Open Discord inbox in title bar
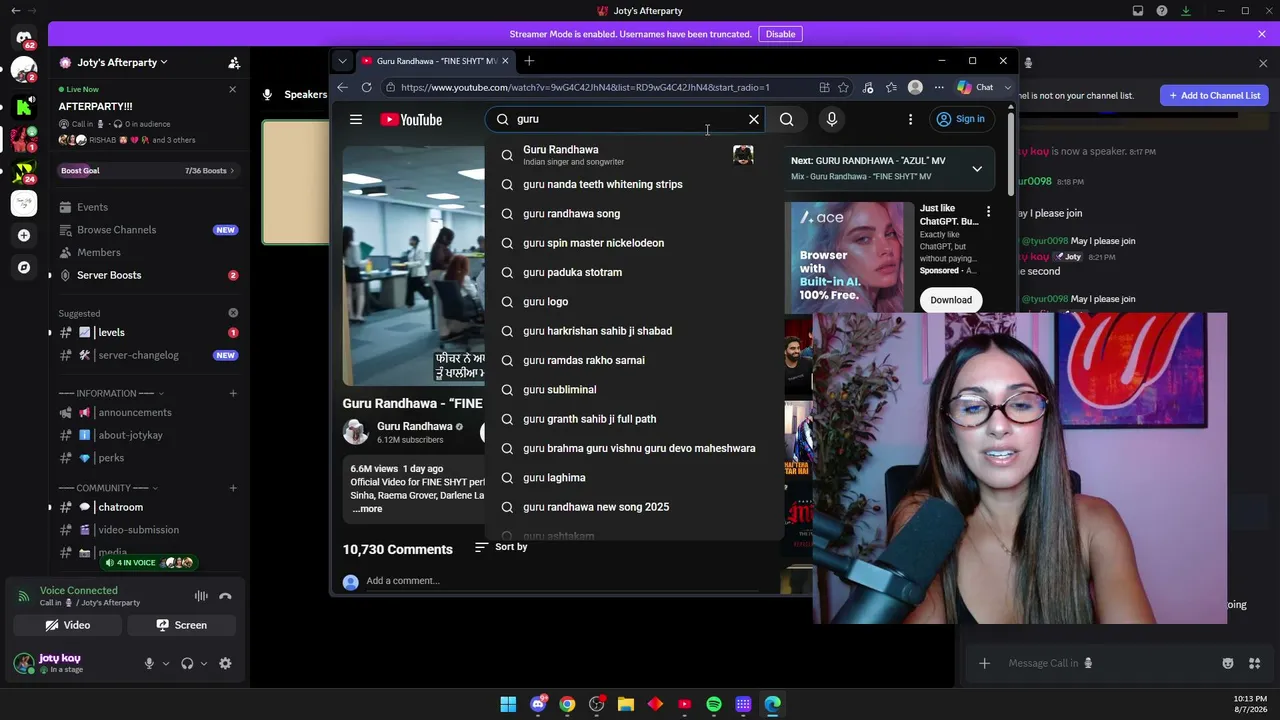Screen dimensions: 1280x720 [x=1138, y=11]
